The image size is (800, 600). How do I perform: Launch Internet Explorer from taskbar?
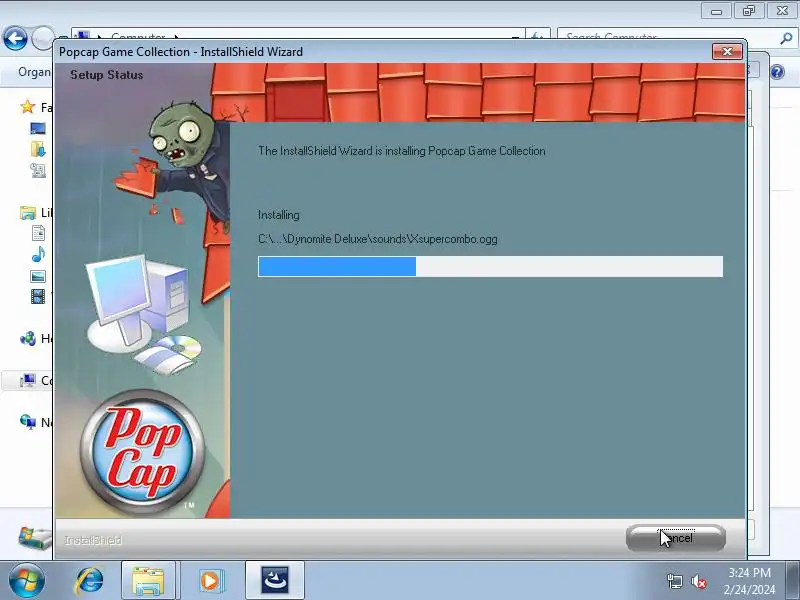click(89, 581)
